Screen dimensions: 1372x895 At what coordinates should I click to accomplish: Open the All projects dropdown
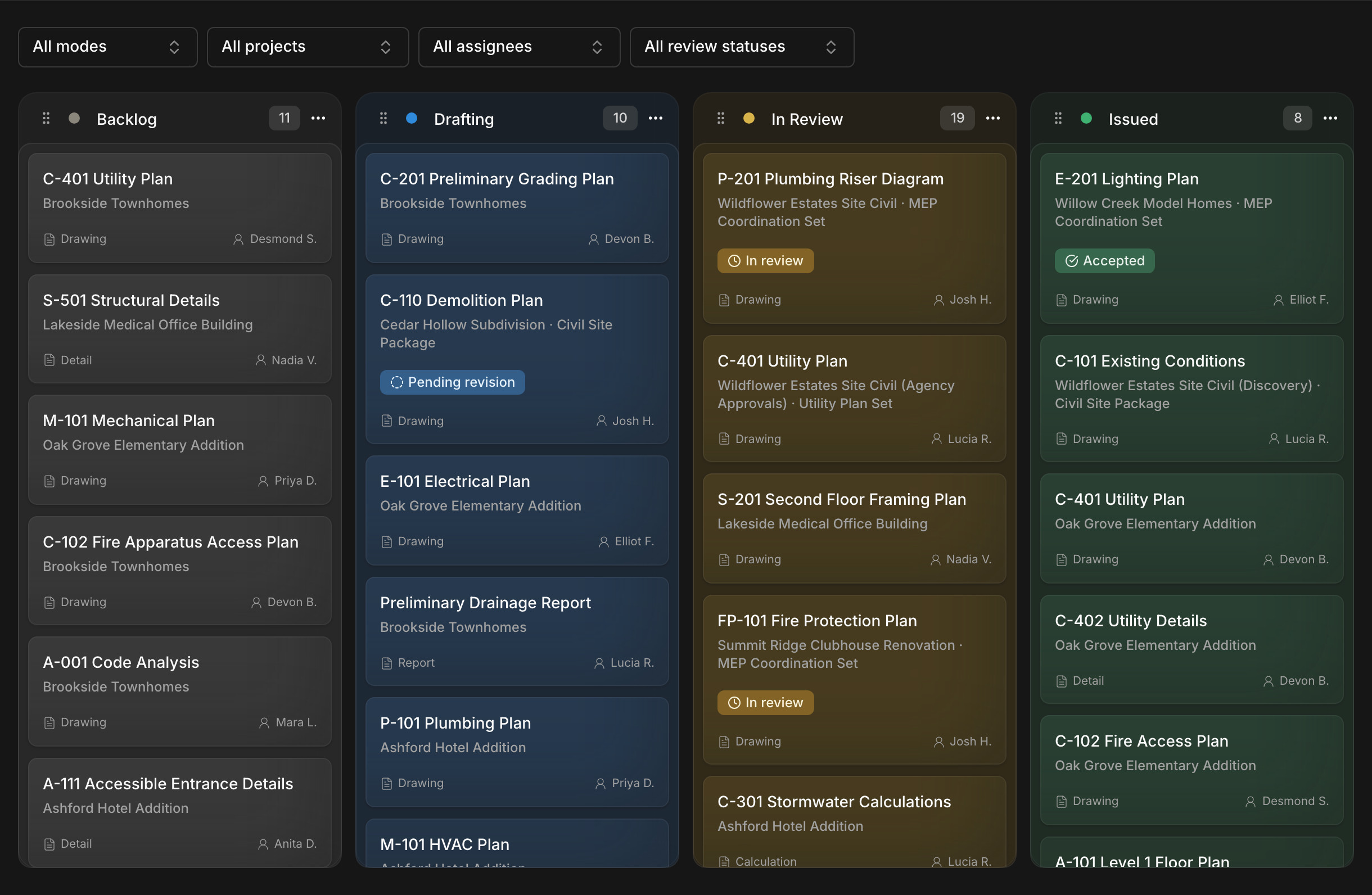click(x=308, y=47)
